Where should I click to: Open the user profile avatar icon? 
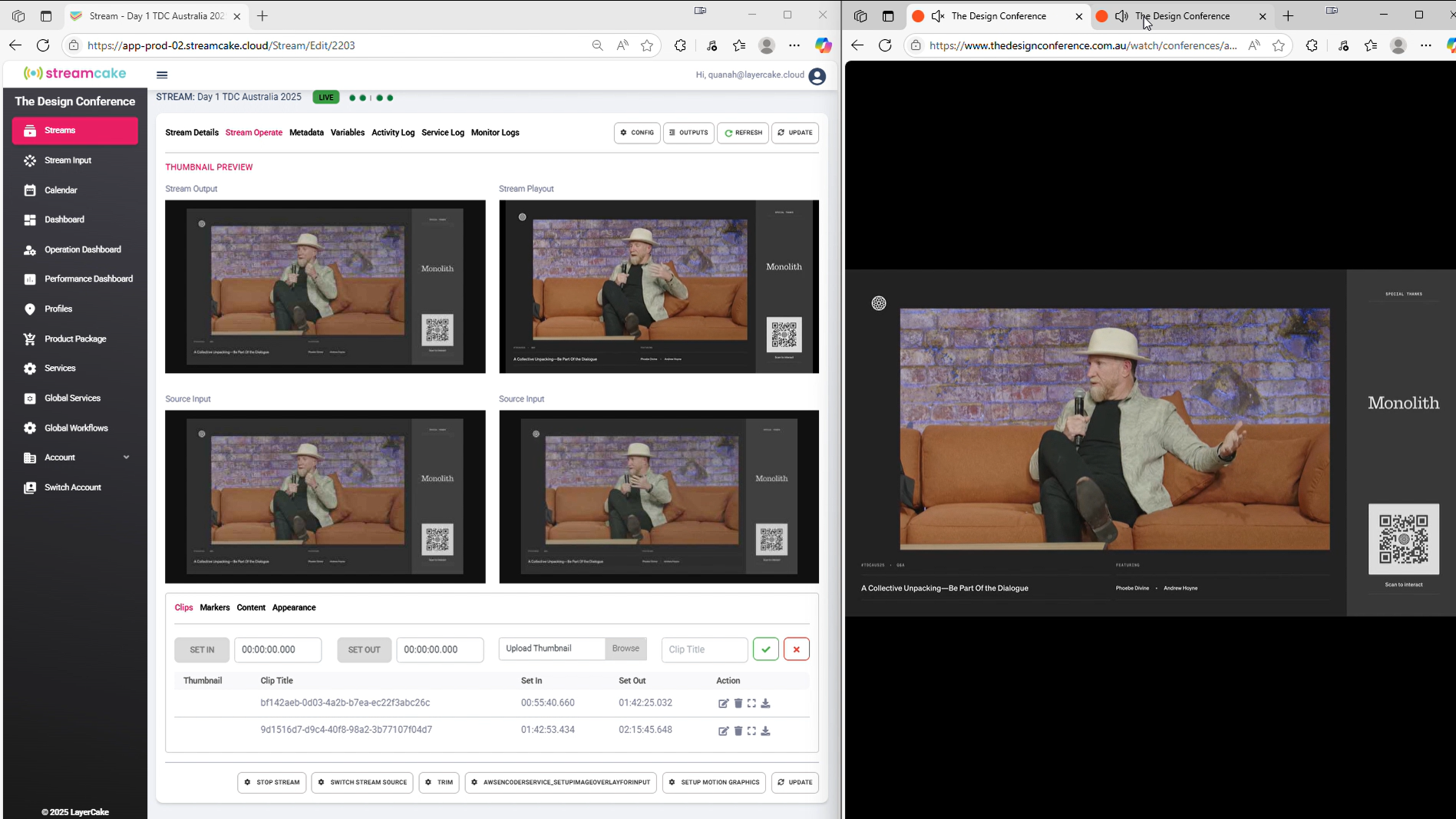pos(817,75)
